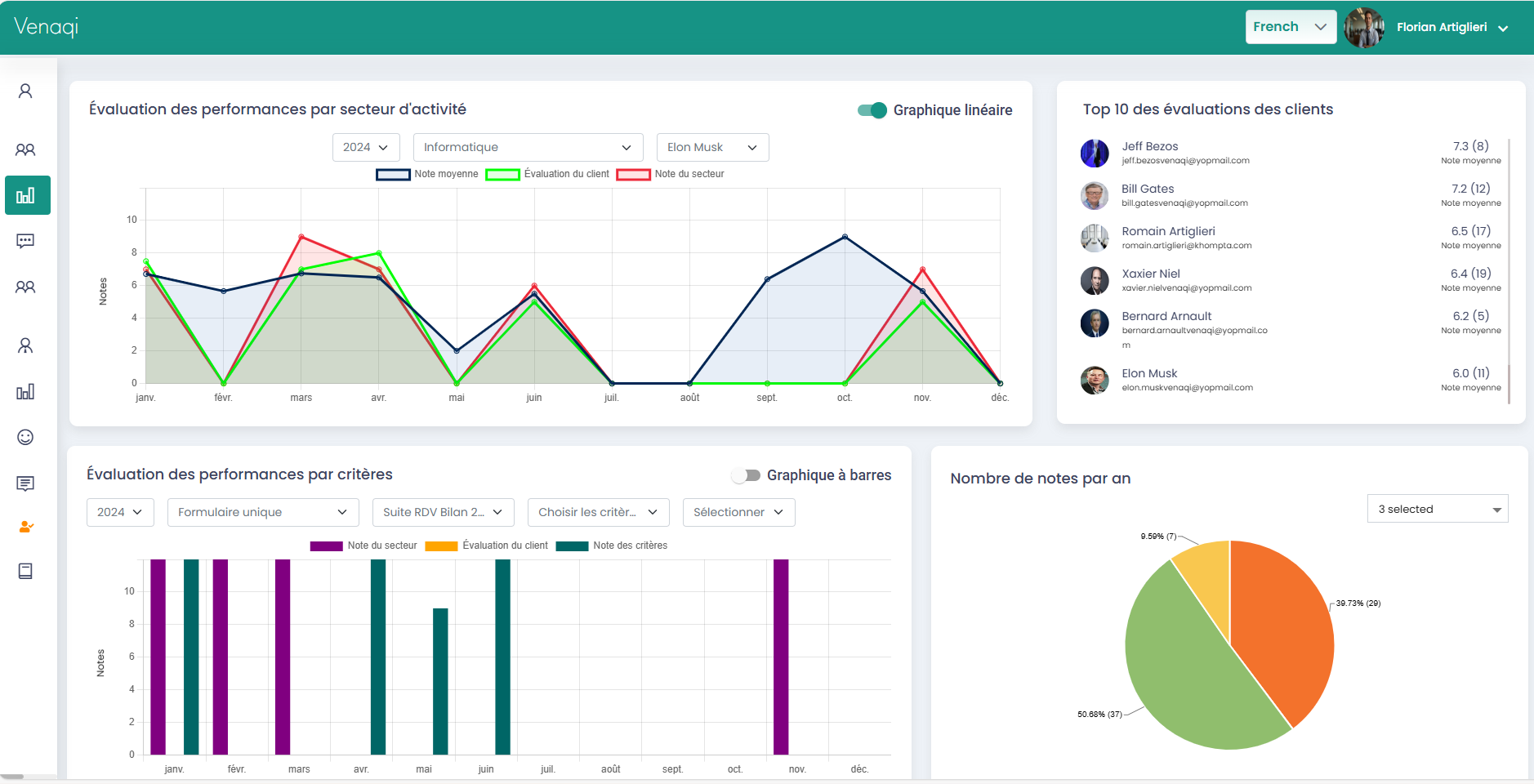
Task: Open the user profile section in the sidebar
Action: [25, 91]
